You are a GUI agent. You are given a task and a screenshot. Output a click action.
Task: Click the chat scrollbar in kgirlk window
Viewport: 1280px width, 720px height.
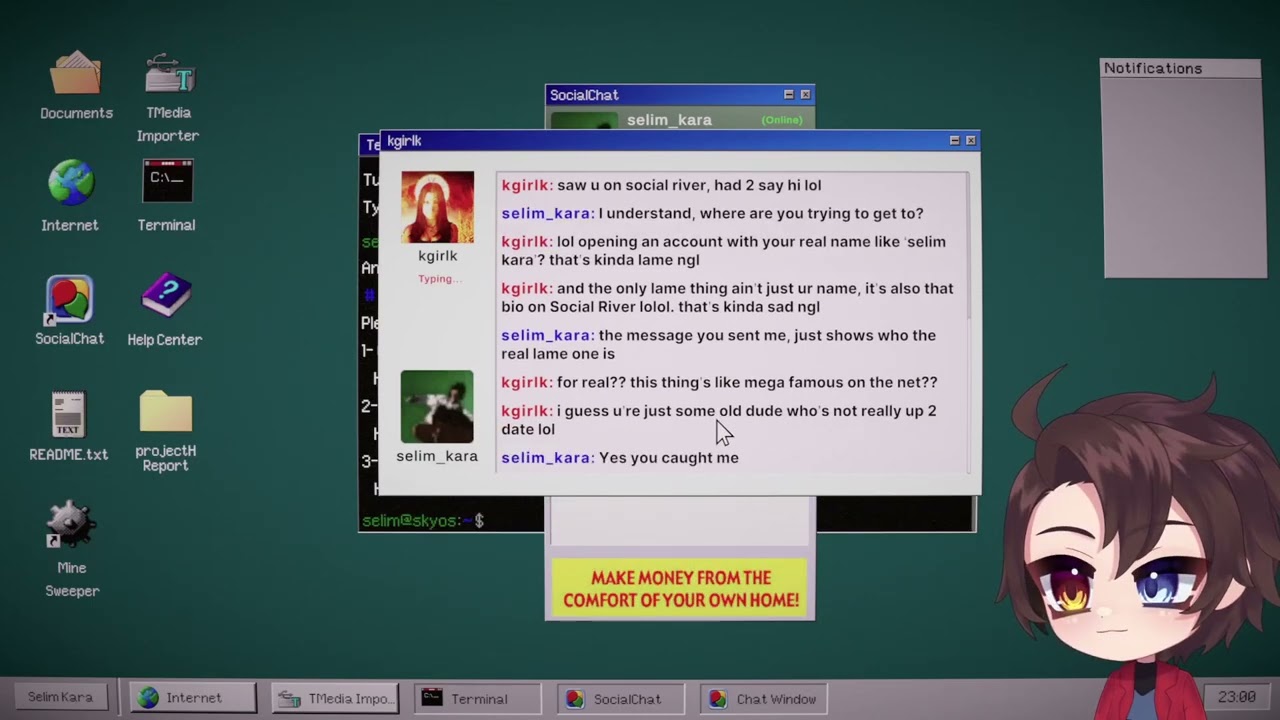(969, 248)
